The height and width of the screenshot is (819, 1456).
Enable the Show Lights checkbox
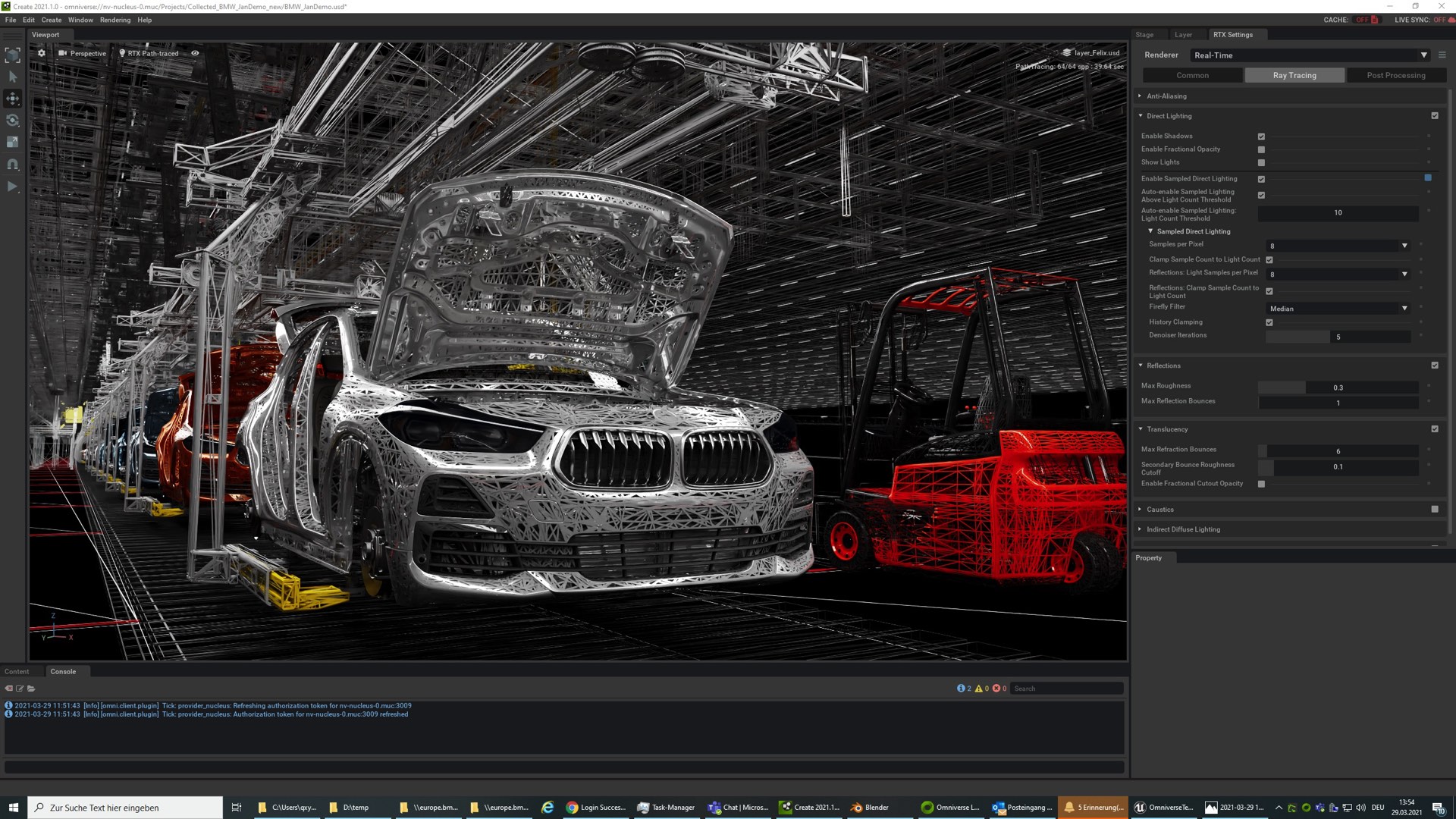(x=1261, y=162)
